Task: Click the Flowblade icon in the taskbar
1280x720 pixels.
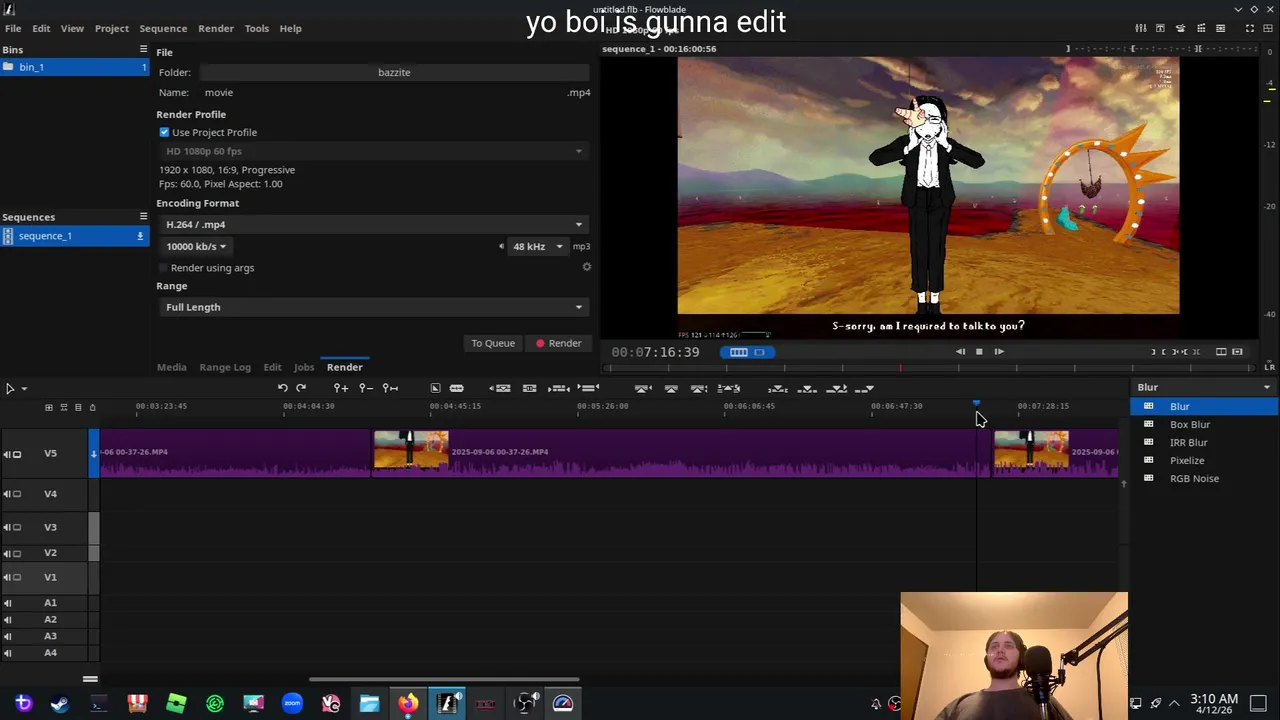Action: coord(447,704)
